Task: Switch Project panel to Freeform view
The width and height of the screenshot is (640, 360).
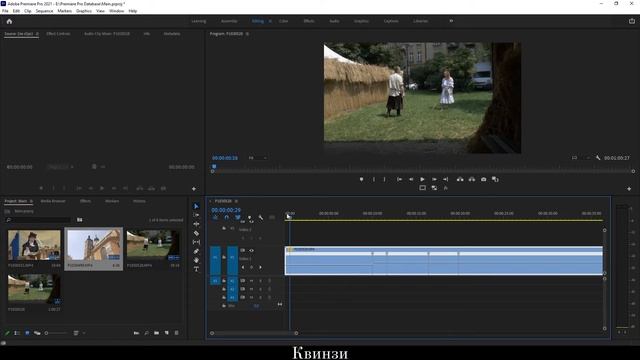Action: (37, 333)
